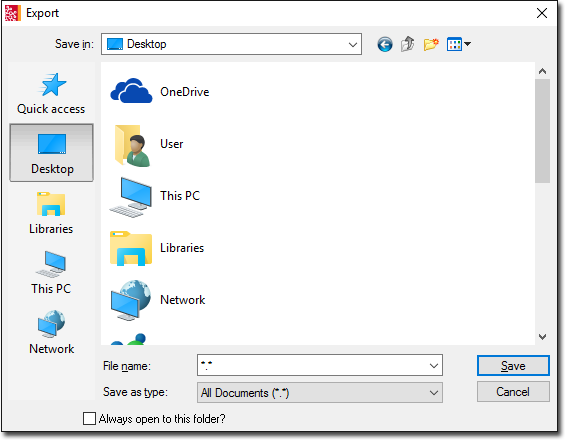Open Quick access in sidebar
Image resolution: width=565 pixels, height=440 pixels.
coord(51,93)
